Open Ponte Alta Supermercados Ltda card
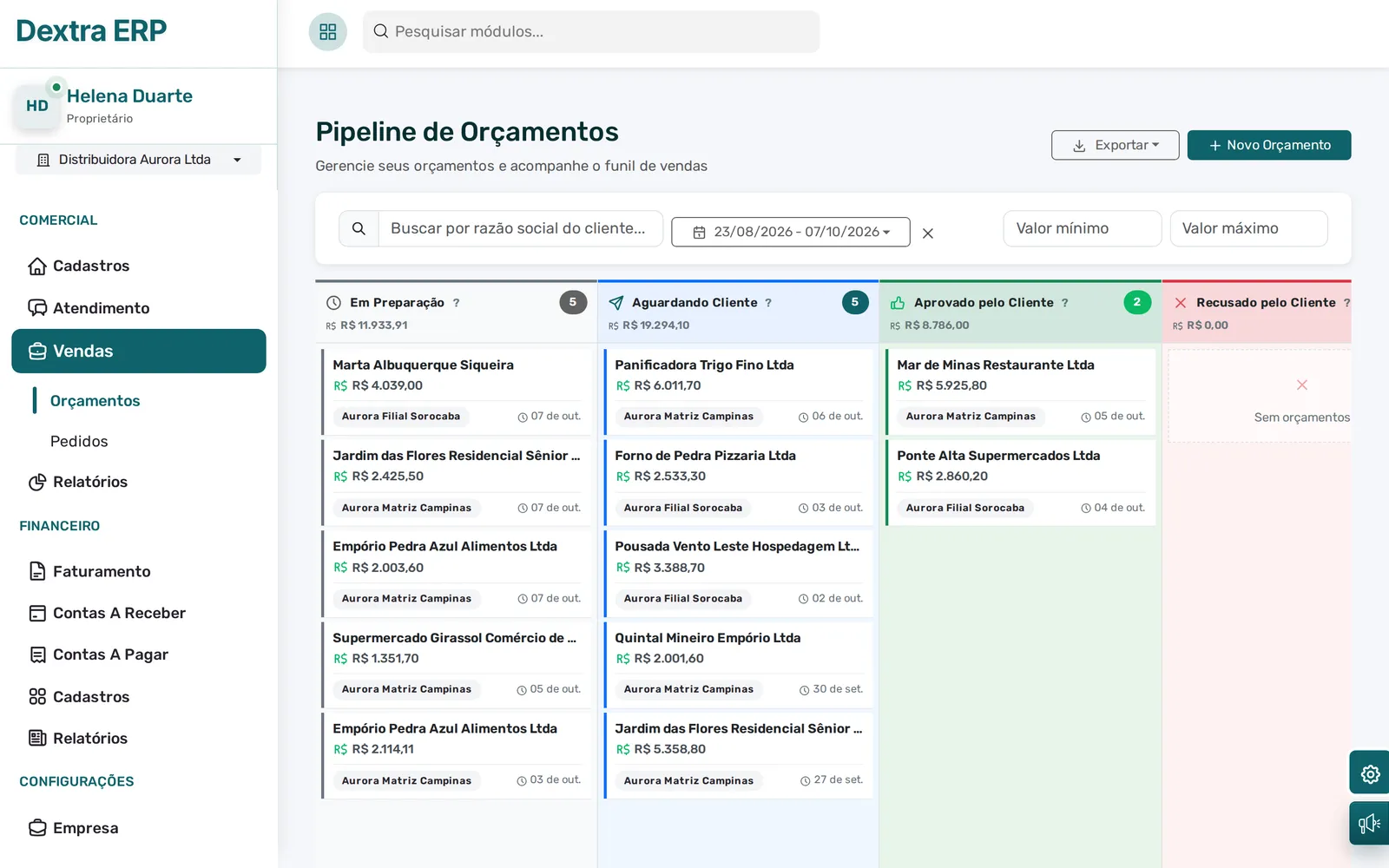 [x=1021, y=483]
